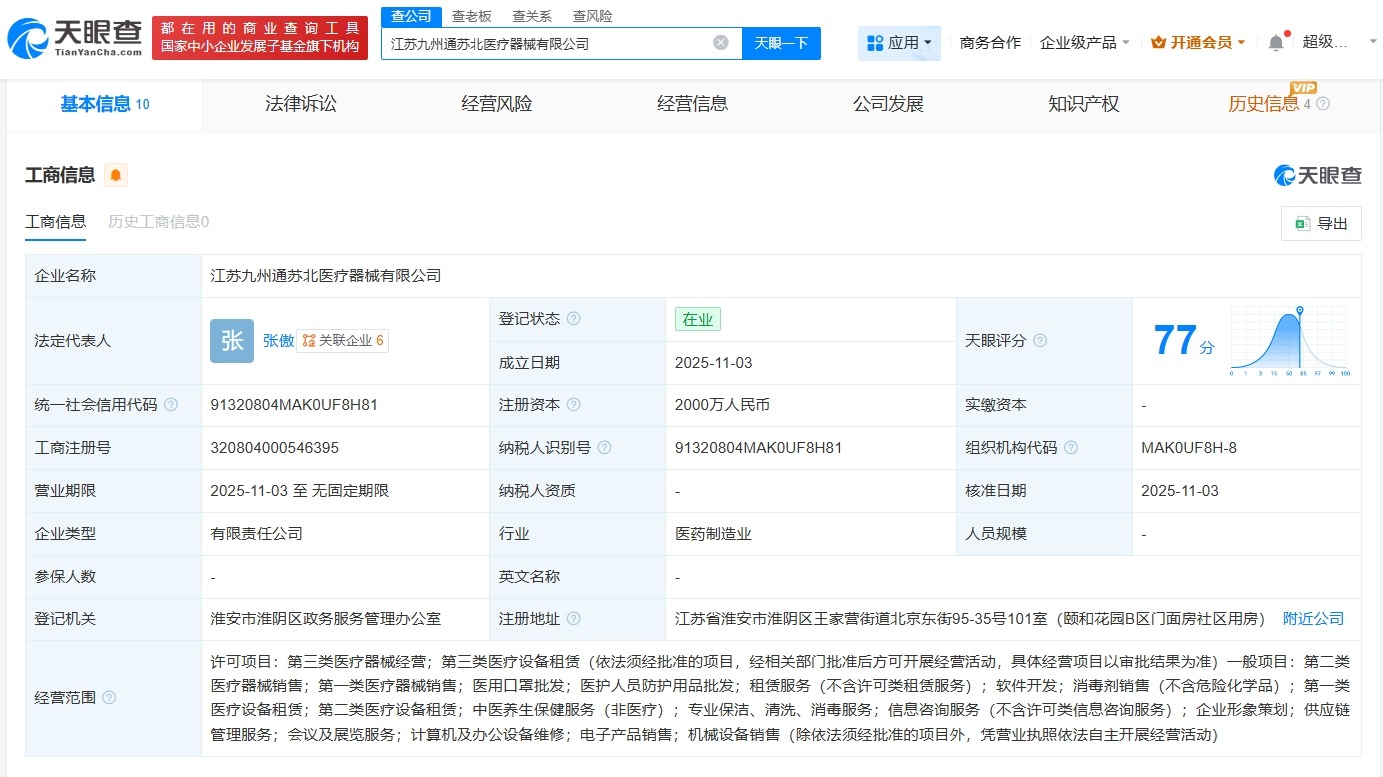The width and height of the screenshot is (1383, 777).
Task: Switch to the 法律诉讼 tab
Action: (302, 104)
